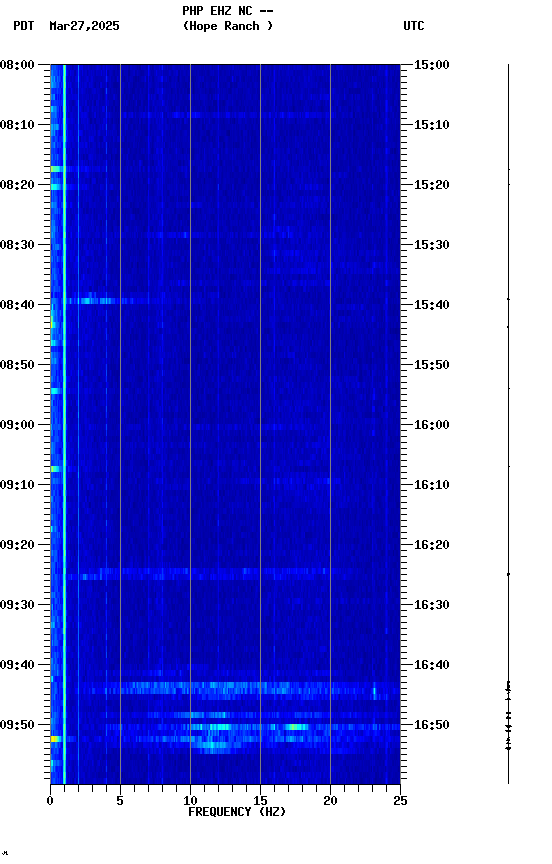Click the '09:20' PDT time label
This screenshot has height=864, width=552.
(17, 545)
